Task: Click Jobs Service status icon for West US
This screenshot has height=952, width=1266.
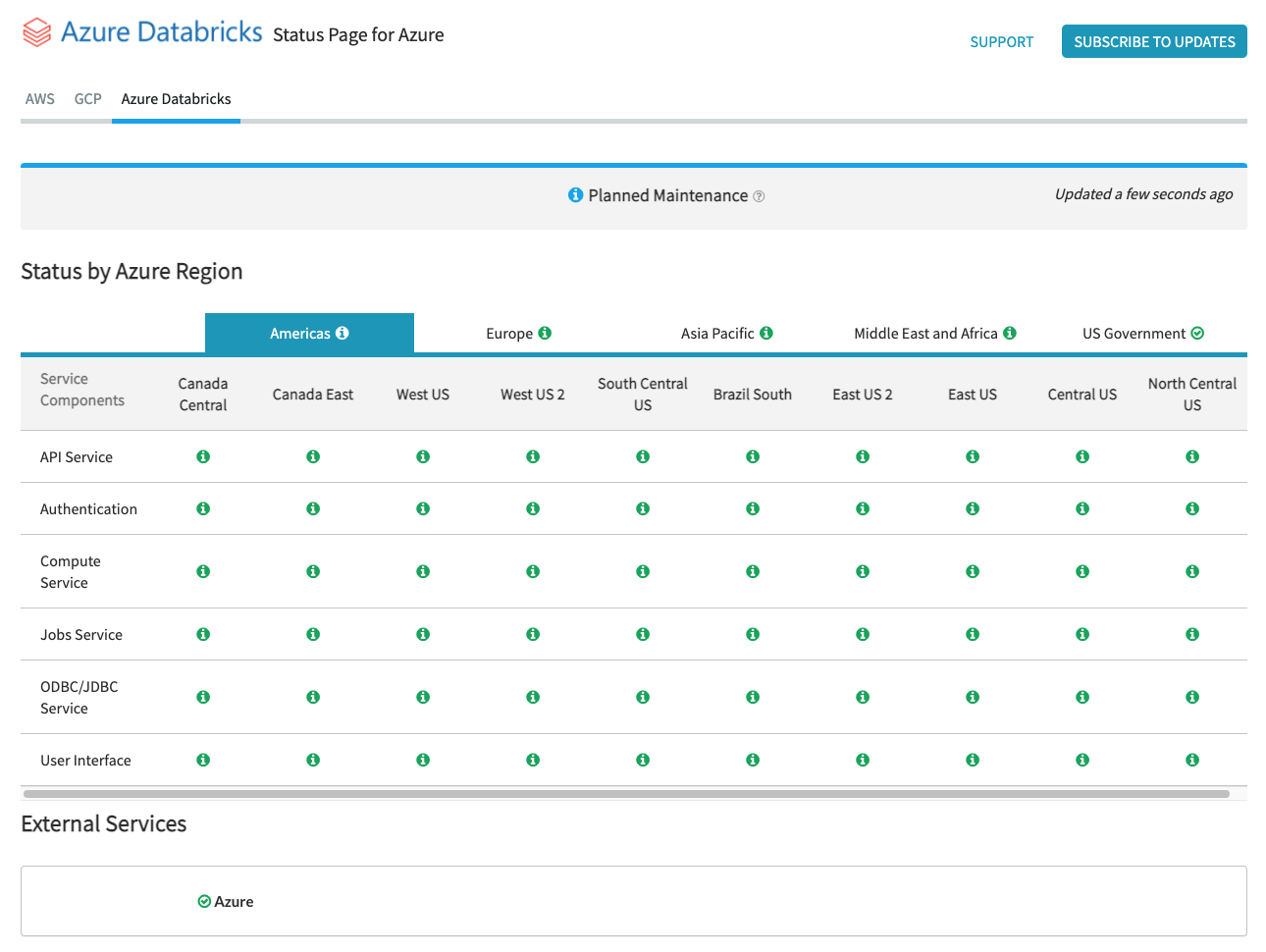Action: tap(423, 634)
